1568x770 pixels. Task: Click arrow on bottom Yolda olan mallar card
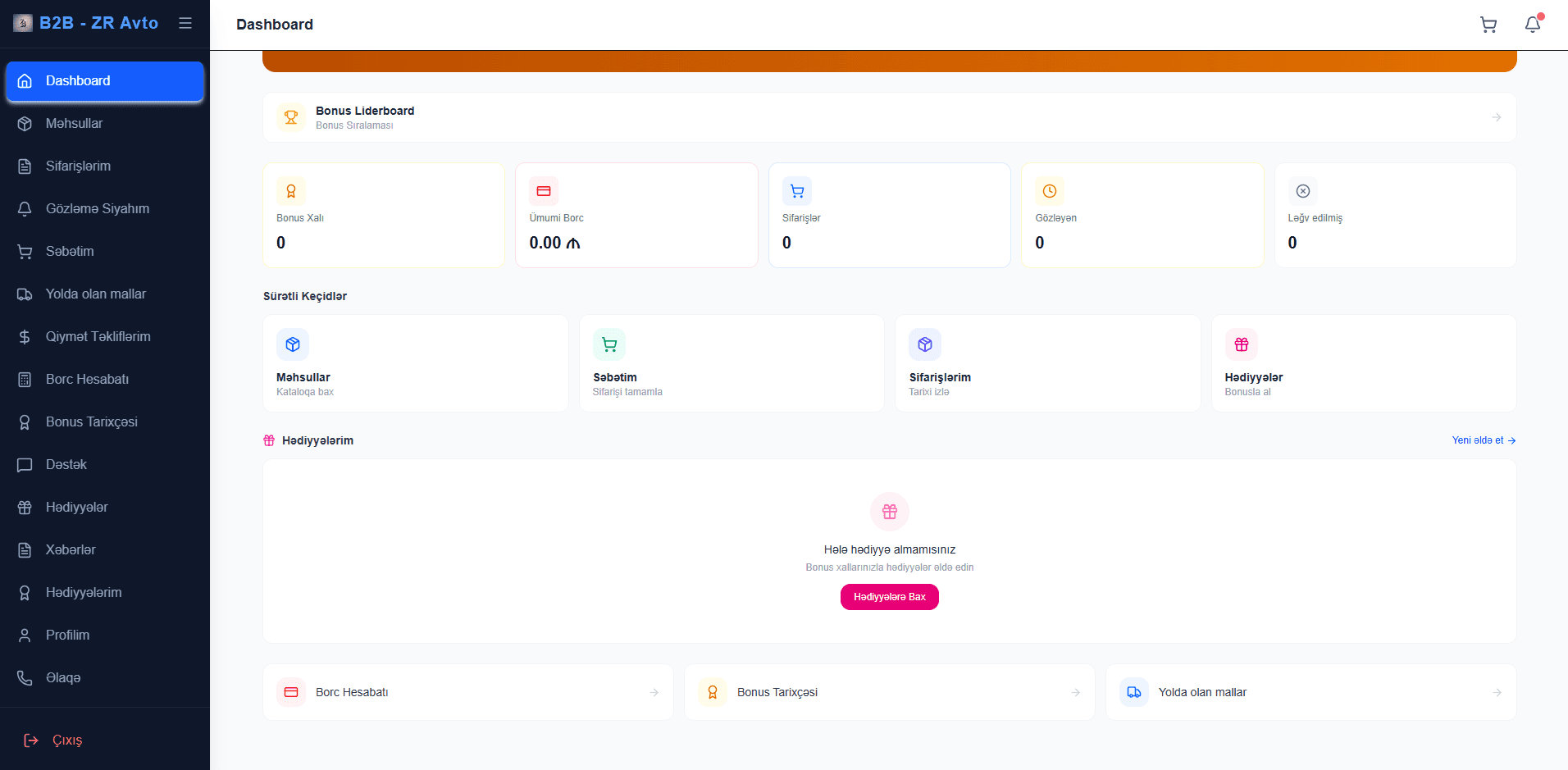click(x=1497, y=693)
